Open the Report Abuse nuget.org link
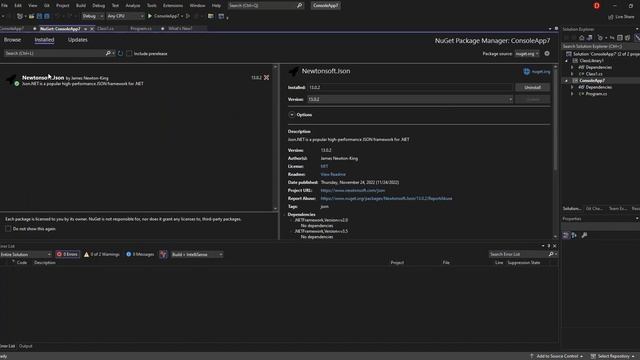 click(x=386, y=198)
